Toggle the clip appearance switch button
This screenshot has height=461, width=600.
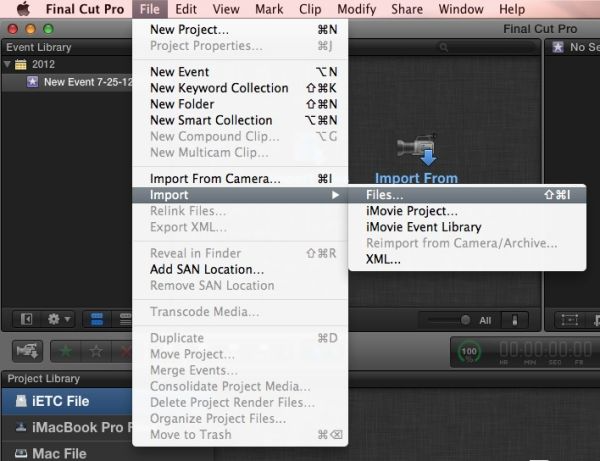(x=515, y=320)
